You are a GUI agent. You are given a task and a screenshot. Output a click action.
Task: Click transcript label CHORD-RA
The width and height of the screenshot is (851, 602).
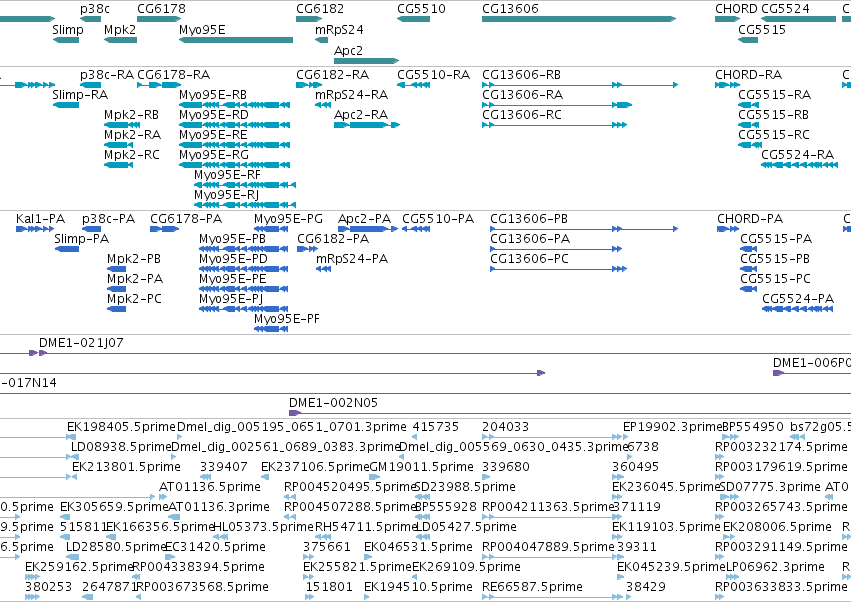click(x=748, y=75)
